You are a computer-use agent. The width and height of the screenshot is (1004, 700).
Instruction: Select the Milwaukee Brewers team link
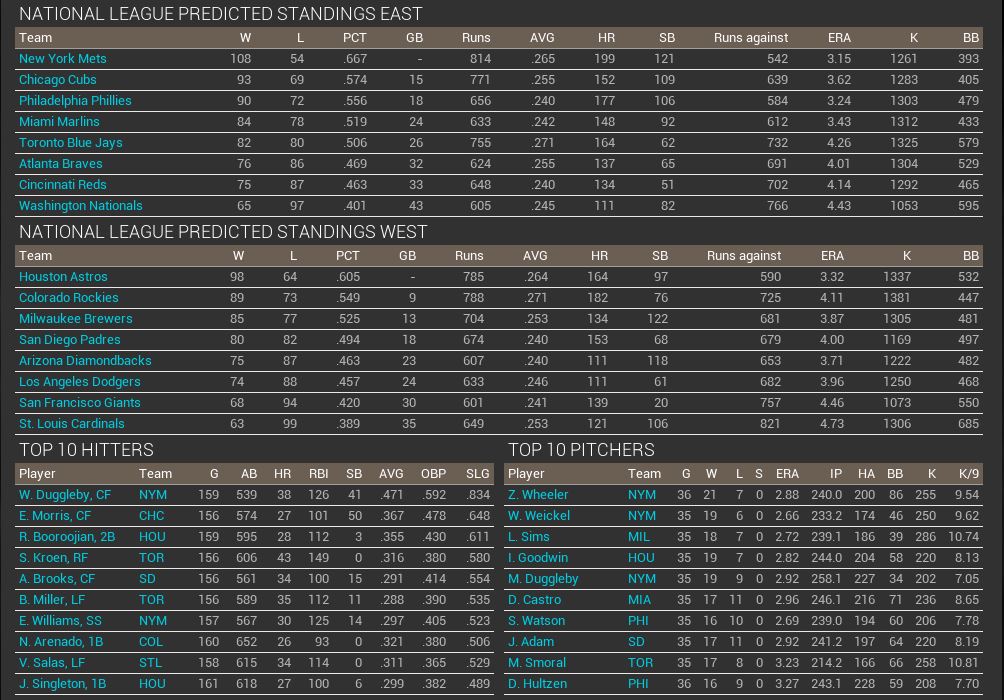click(x=75, y=319)
